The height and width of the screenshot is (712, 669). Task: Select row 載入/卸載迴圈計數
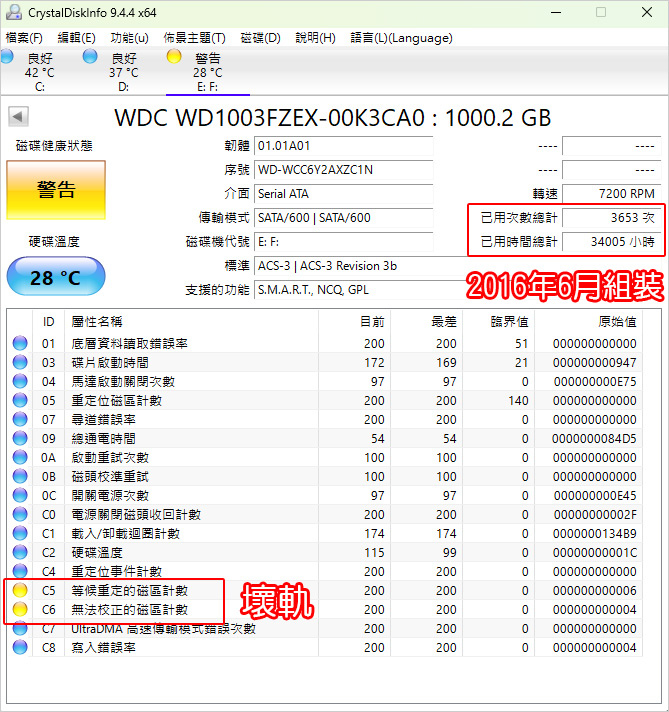coord(325,534)
